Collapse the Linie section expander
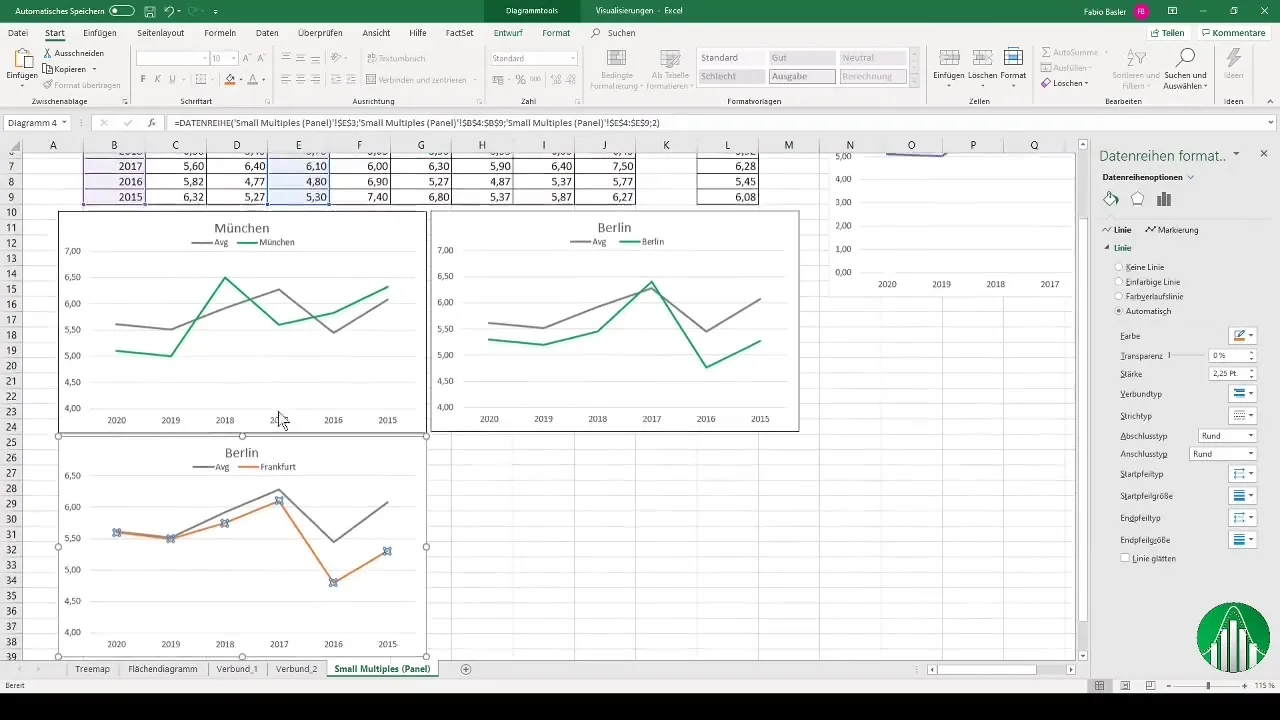Screen dimensions: 1280x720 (x=1107, y=247)
